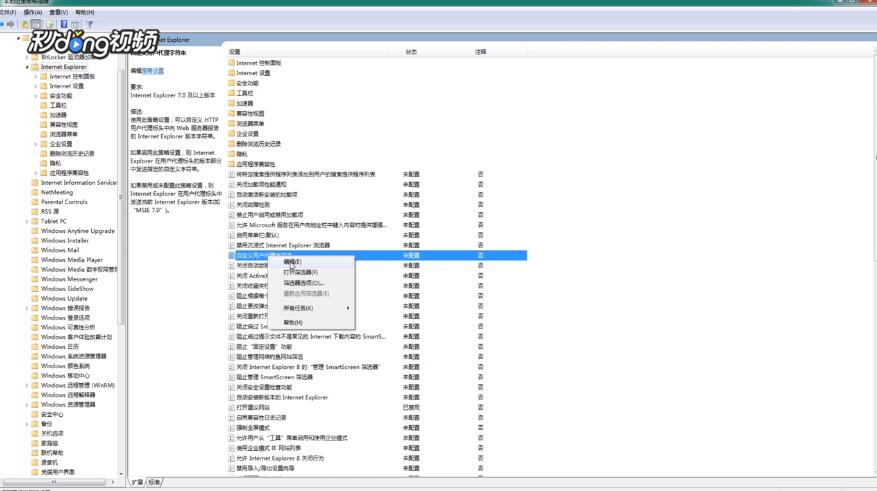
Task: Choose 编辑(E) from the context menu
Action: [x=312, y=262]
